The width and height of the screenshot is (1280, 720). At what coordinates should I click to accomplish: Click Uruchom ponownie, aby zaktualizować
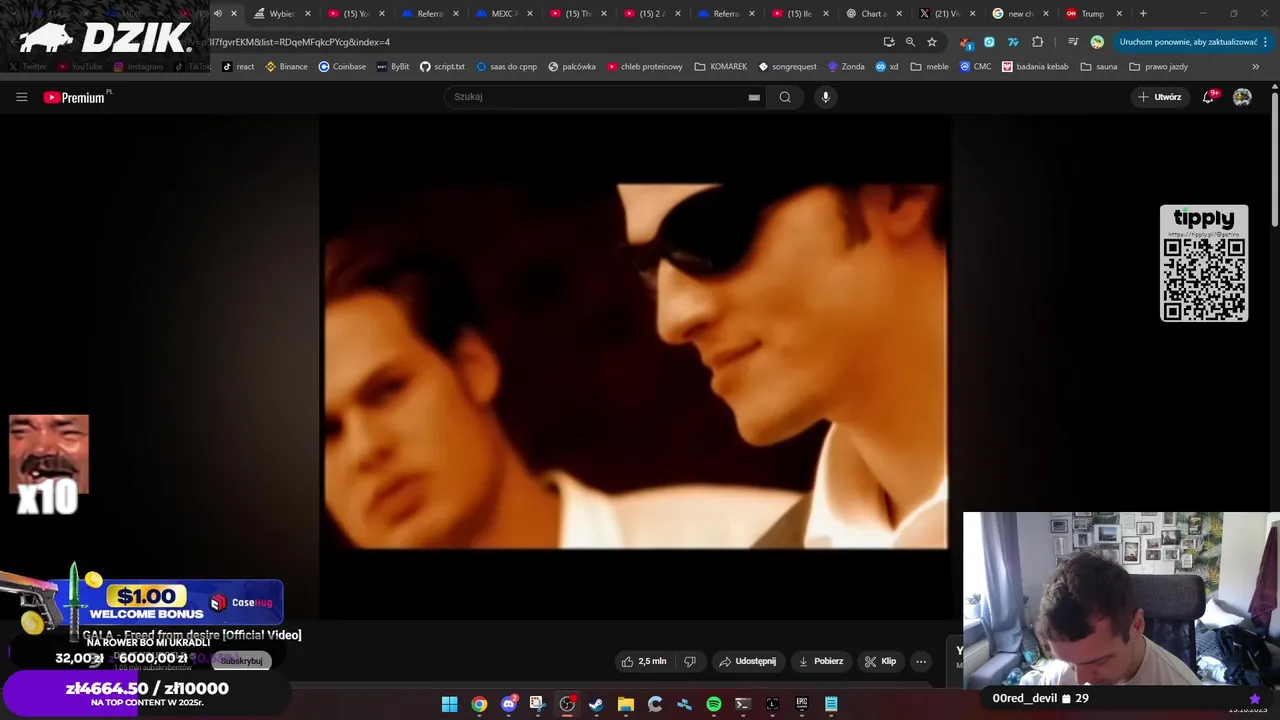[1188, 42]
